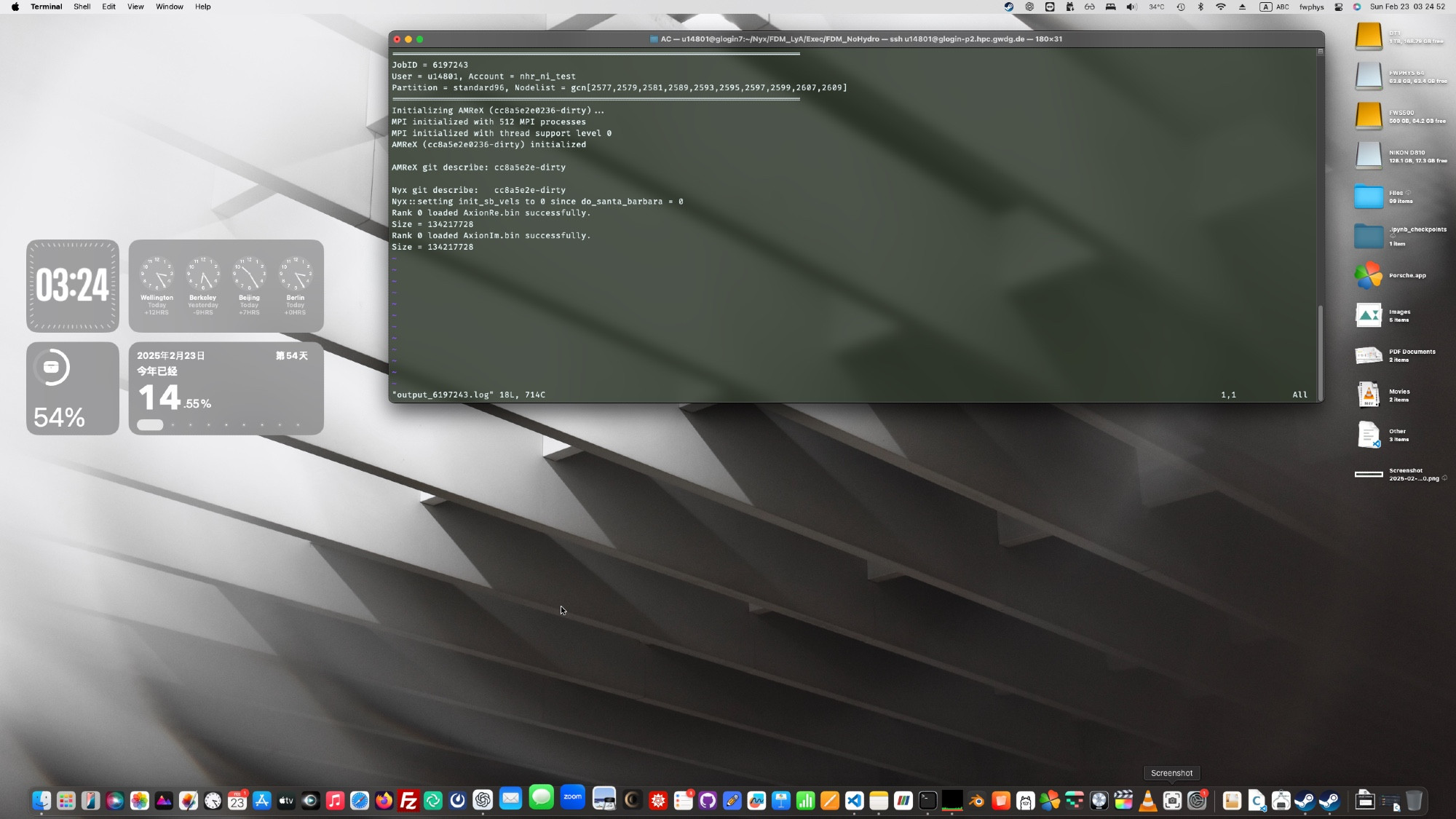Open the App Store from Dock

coord(262,801)
